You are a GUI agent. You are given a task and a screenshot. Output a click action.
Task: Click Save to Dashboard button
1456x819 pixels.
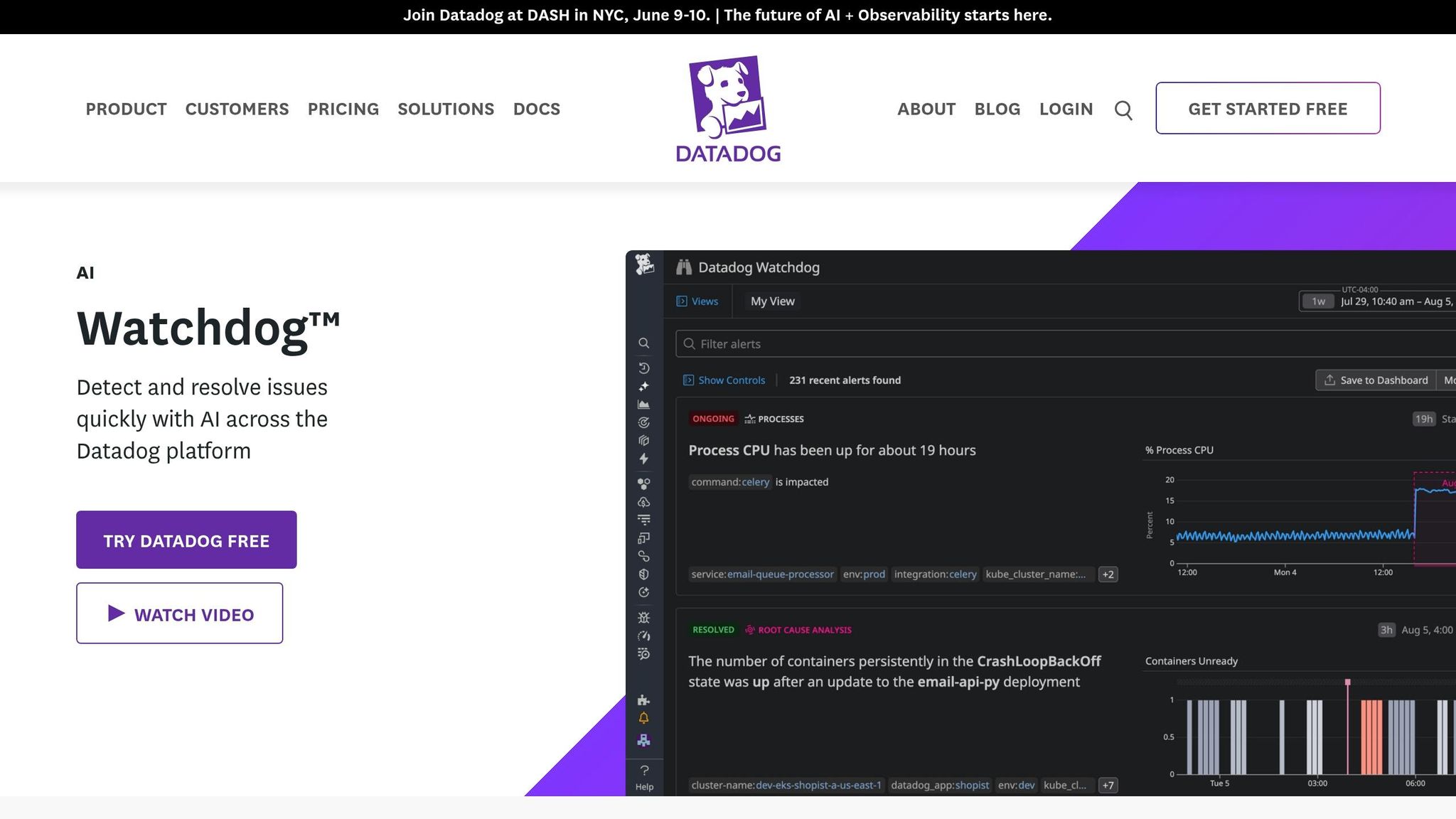coord(1376,380)
